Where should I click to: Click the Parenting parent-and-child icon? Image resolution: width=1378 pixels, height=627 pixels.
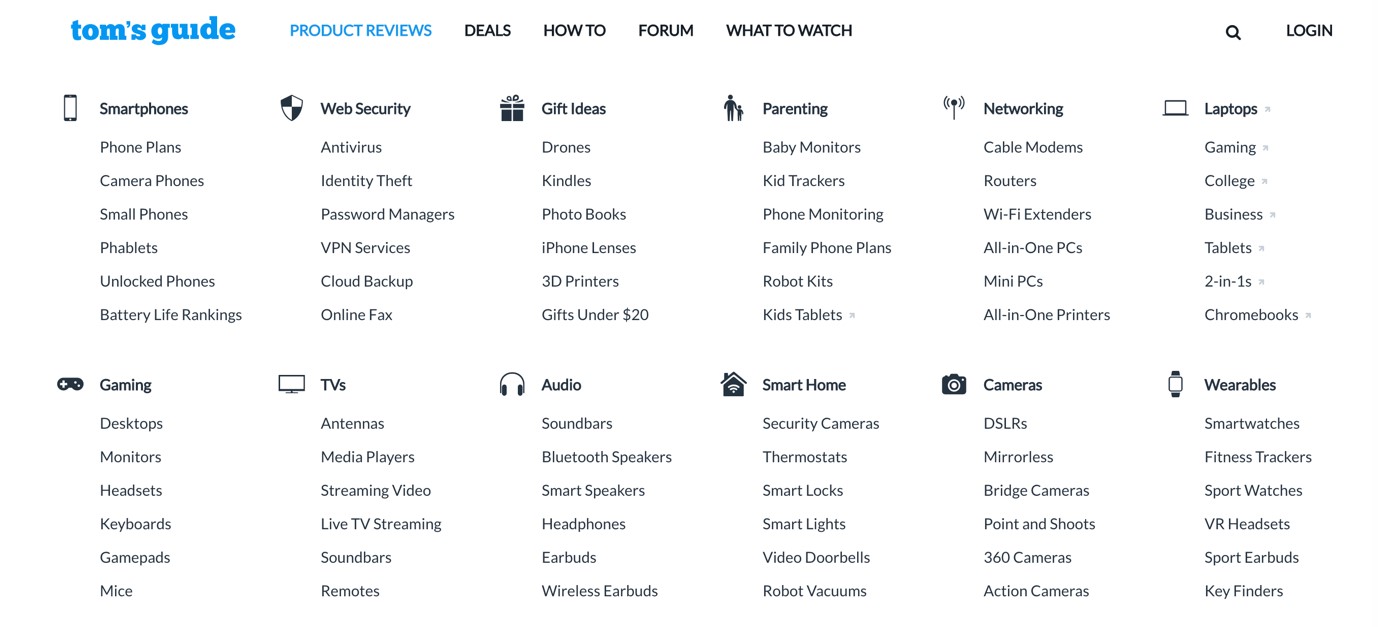[x=733, y=108]
